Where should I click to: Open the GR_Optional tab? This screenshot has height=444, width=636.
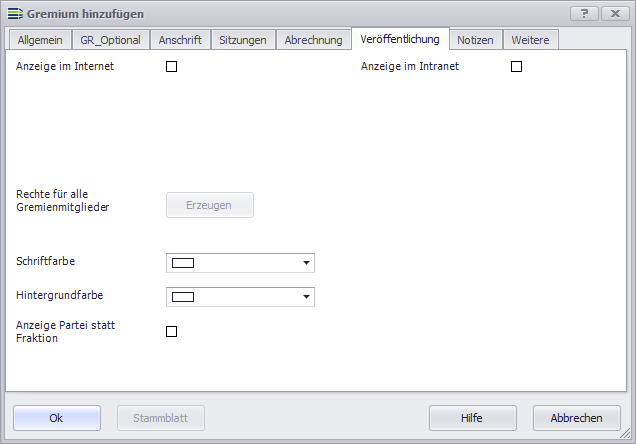click(x=111, y=40)
